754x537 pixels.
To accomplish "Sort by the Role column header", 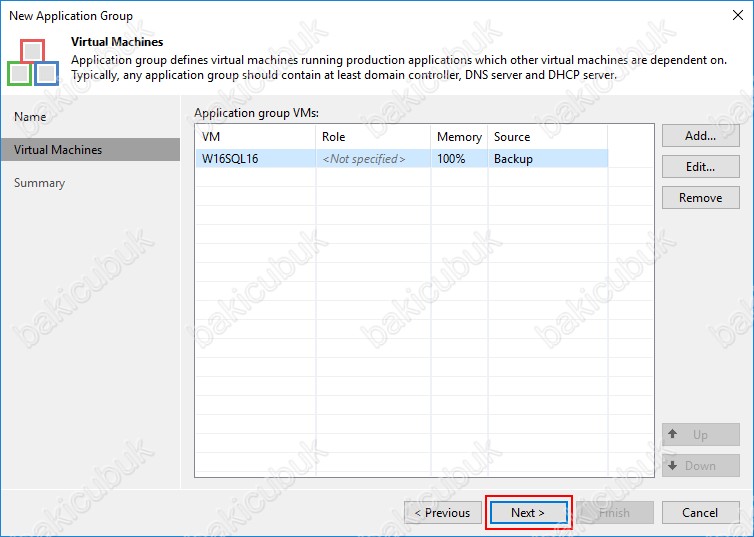I will [373, 137].
